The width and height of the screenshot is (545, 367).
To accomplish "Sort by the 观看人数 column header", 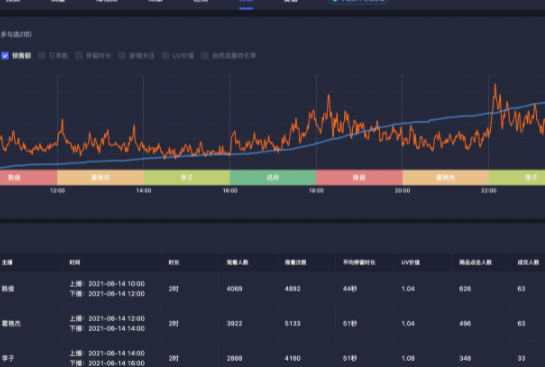I will point(237,262).
